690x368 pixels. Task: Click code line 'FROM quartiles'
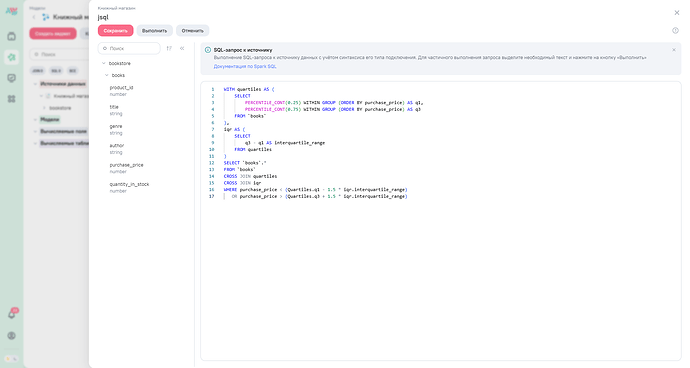tap(253, 149)
